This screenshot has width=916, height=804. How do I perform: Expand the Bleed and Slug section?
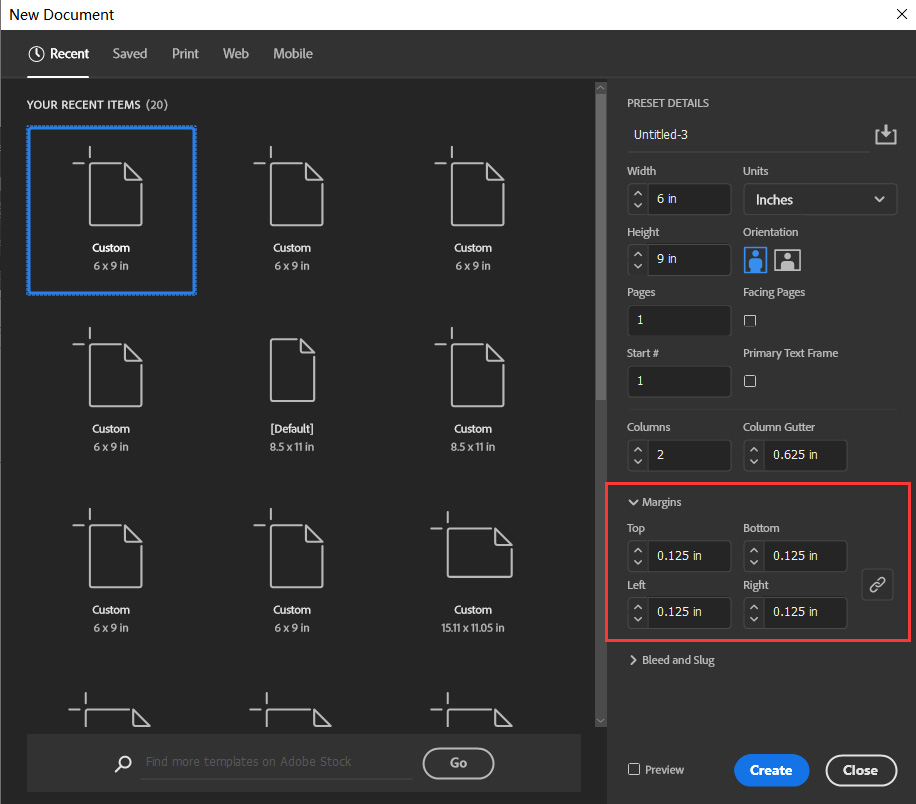click(633, 660)
